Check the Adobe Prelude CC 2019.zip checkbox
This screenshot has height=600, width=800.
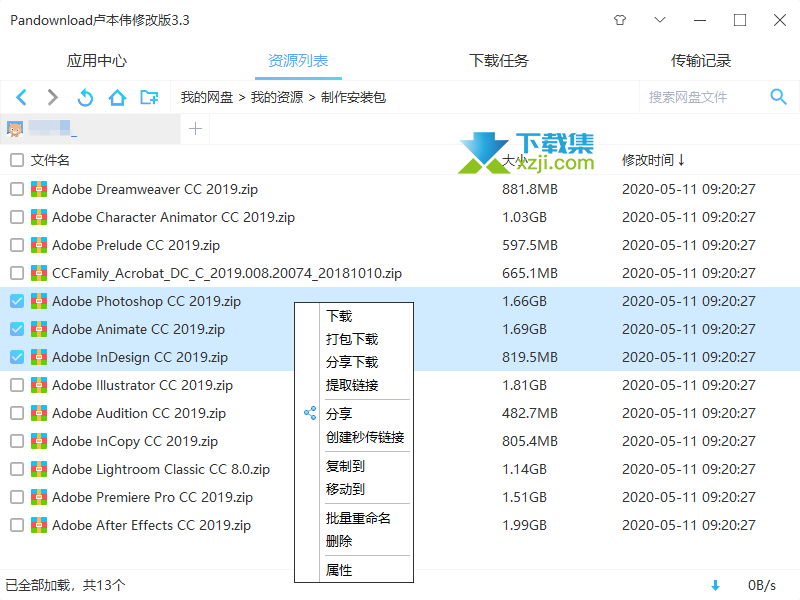tap(17, 245)
